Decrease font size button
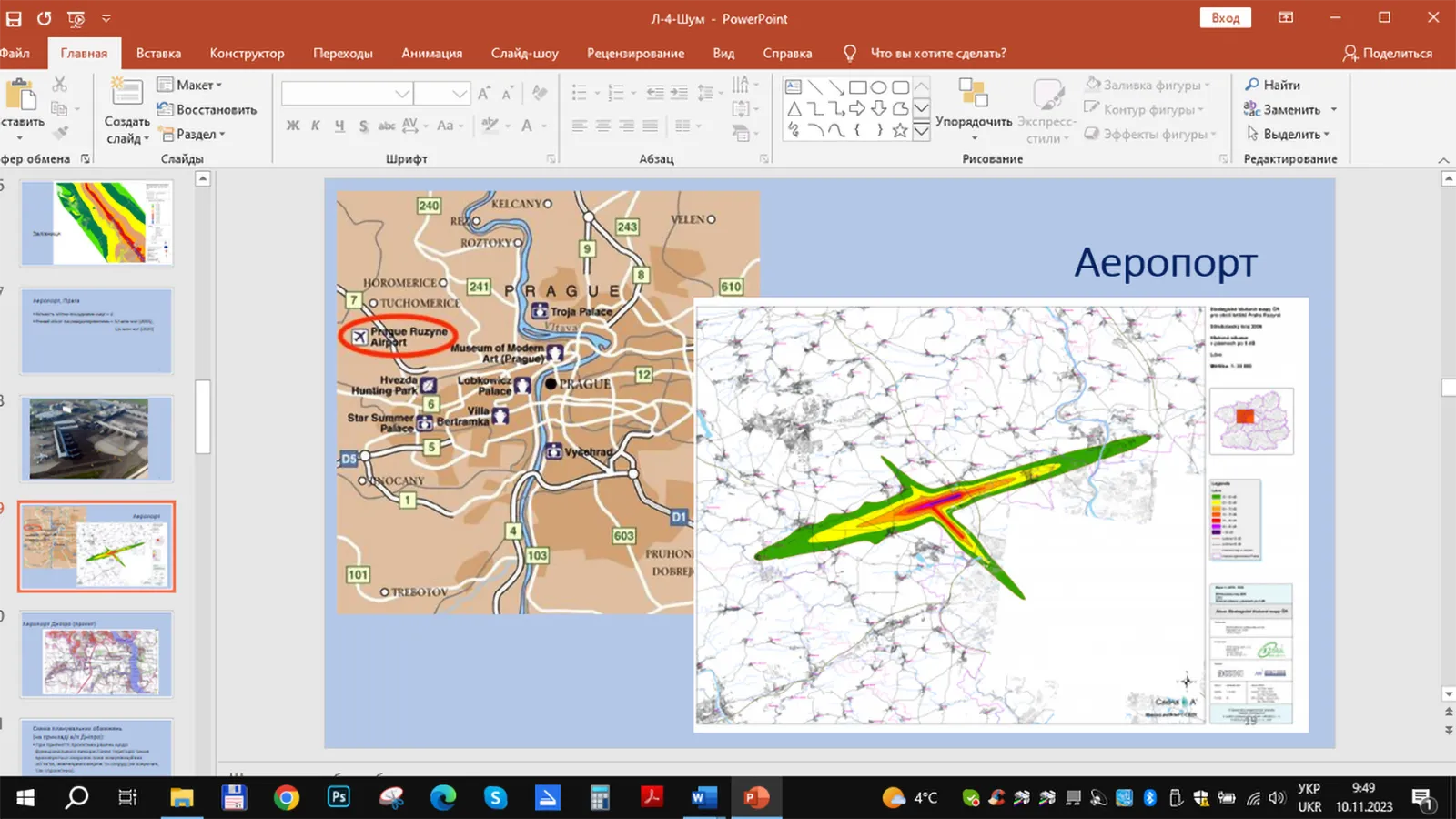The width and height of the screenshot is (1456, 819). click(508, 93)
